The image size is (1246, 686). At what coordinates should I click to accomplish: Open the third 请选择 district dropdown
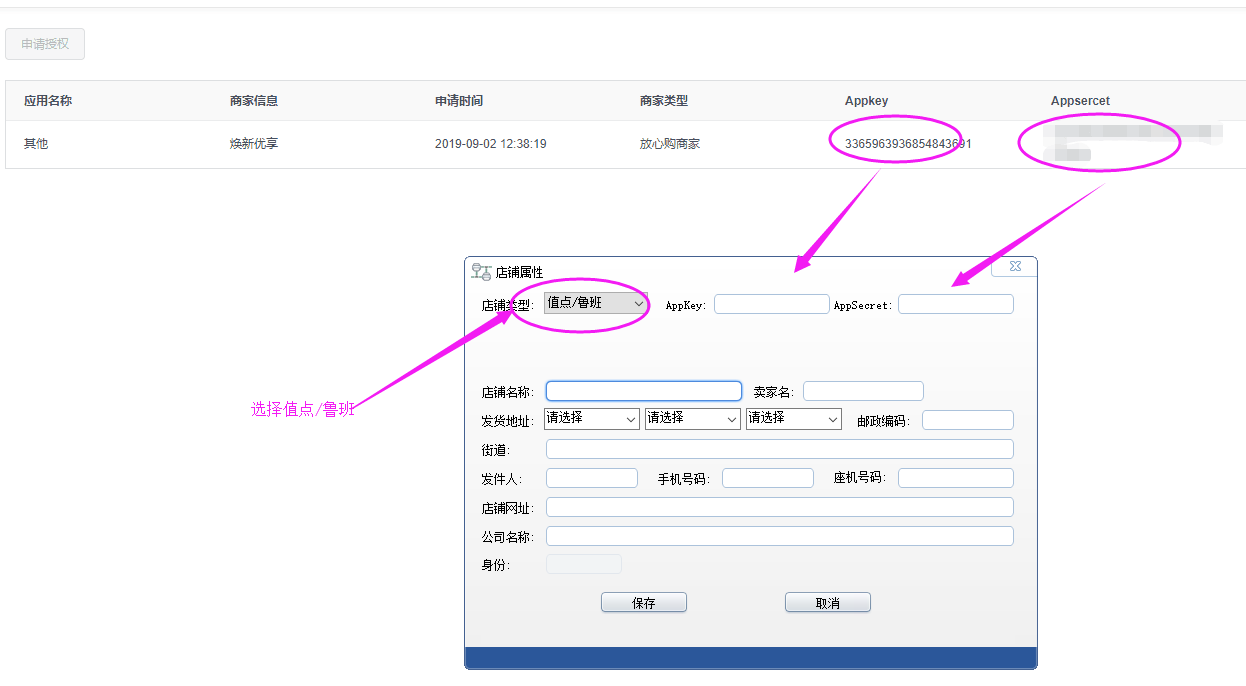pos(792,419)
